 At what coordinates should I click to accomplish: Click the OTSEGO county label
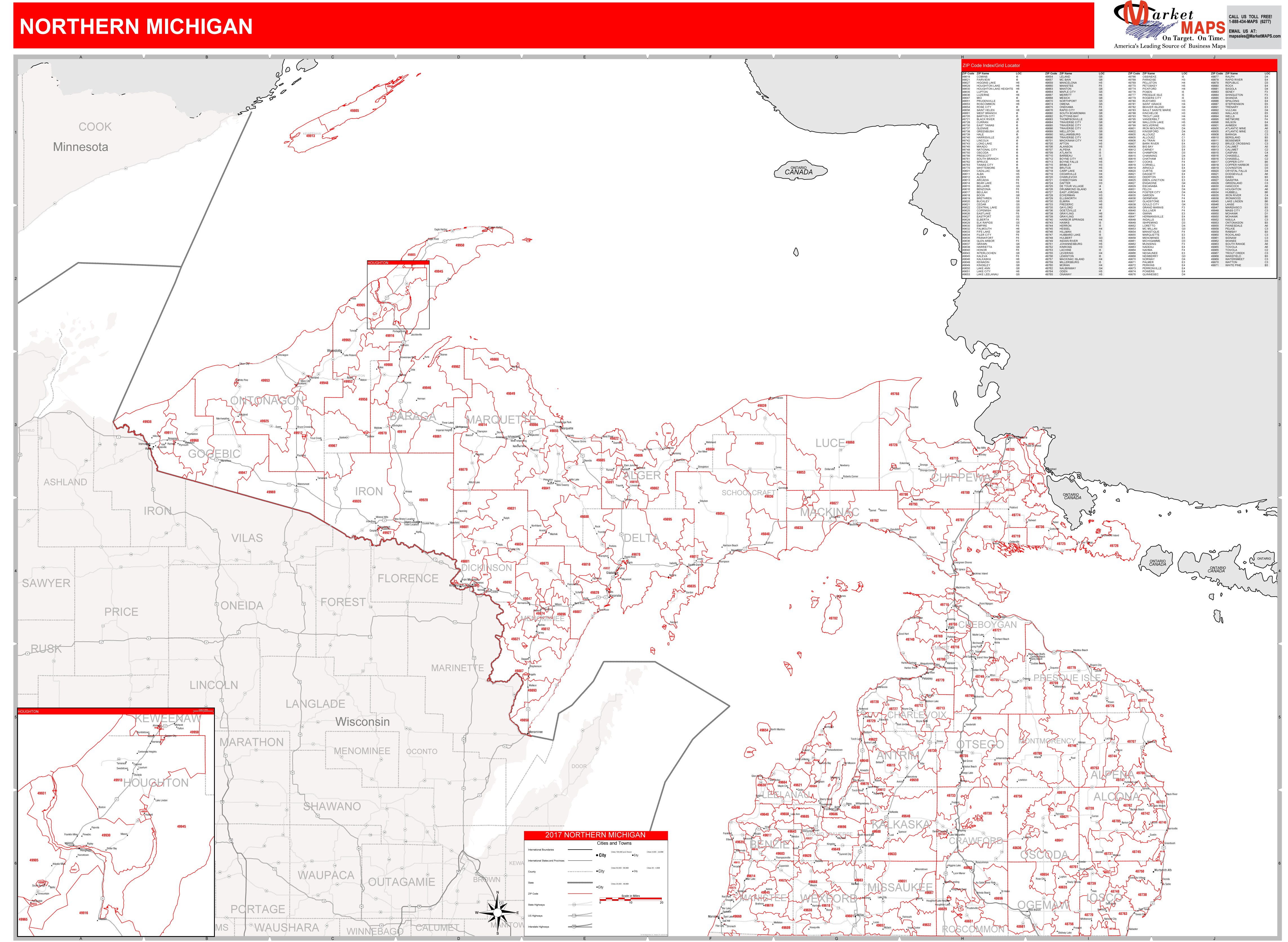point(980,745)
